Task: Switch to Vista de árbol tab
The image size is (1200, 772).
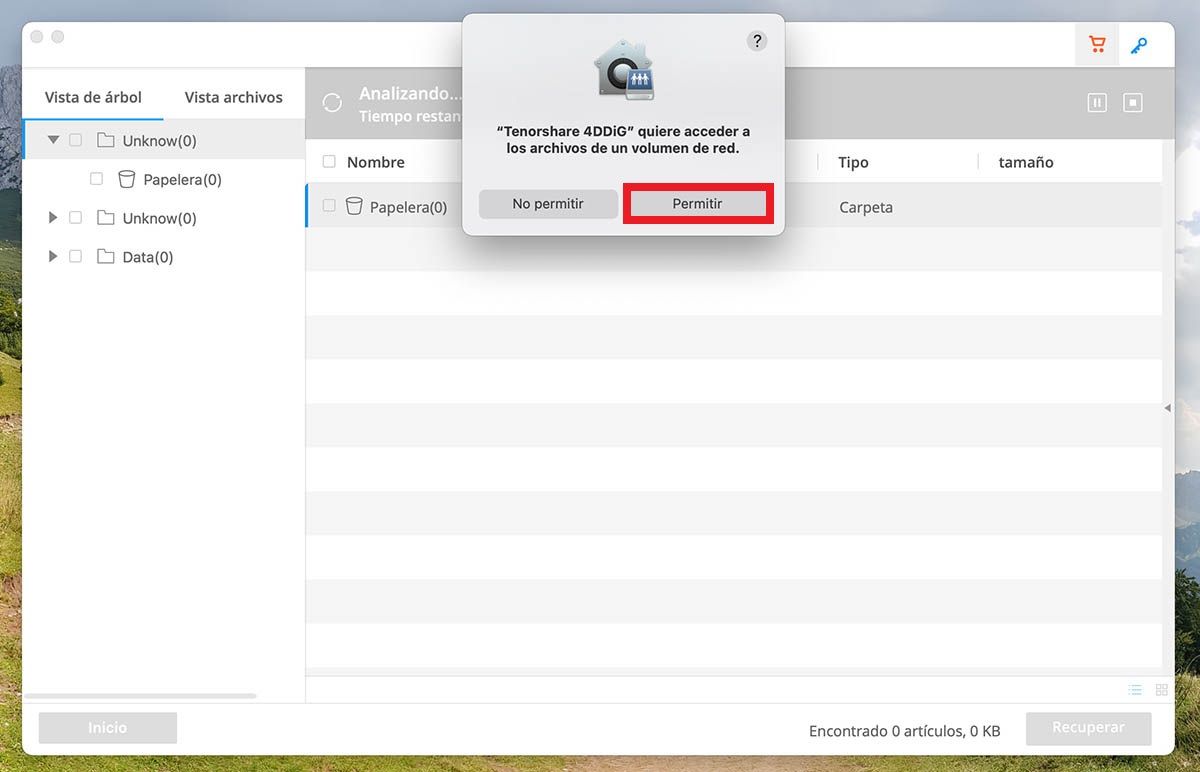Action: pyautogui.click(x=93, y=97)
